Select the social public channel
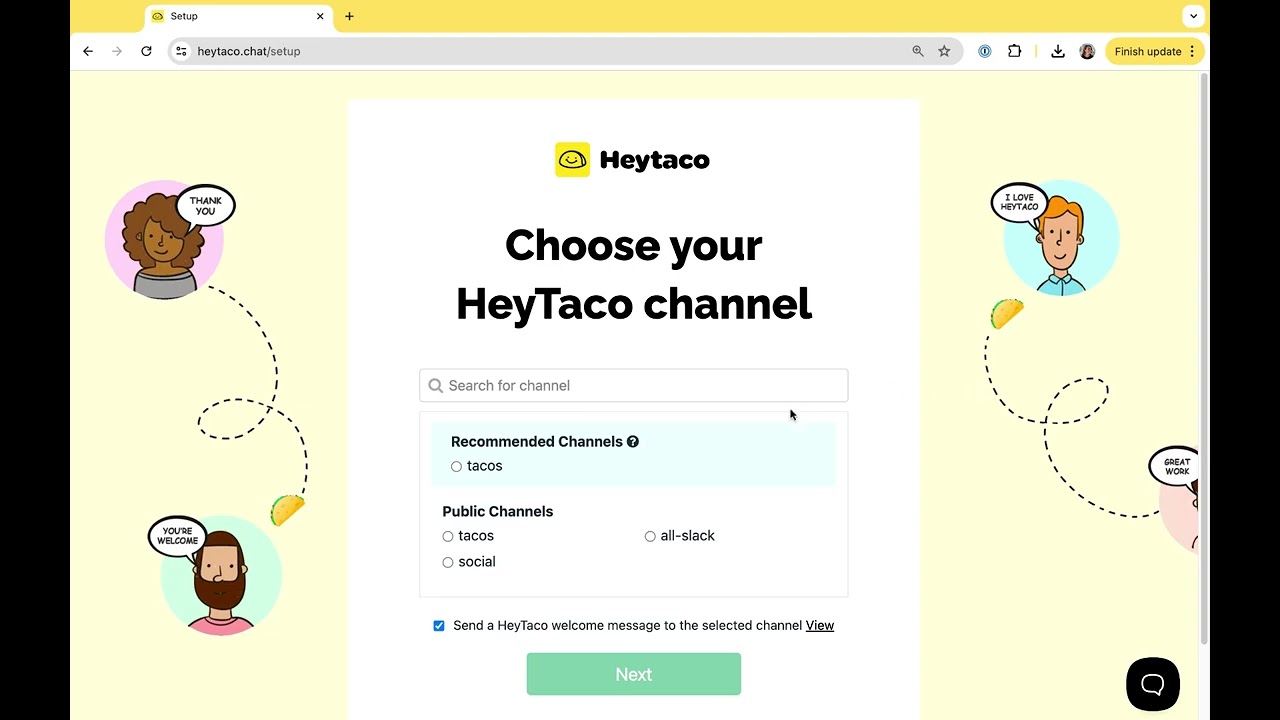1280x720 pixels. (x=448, y=562)
